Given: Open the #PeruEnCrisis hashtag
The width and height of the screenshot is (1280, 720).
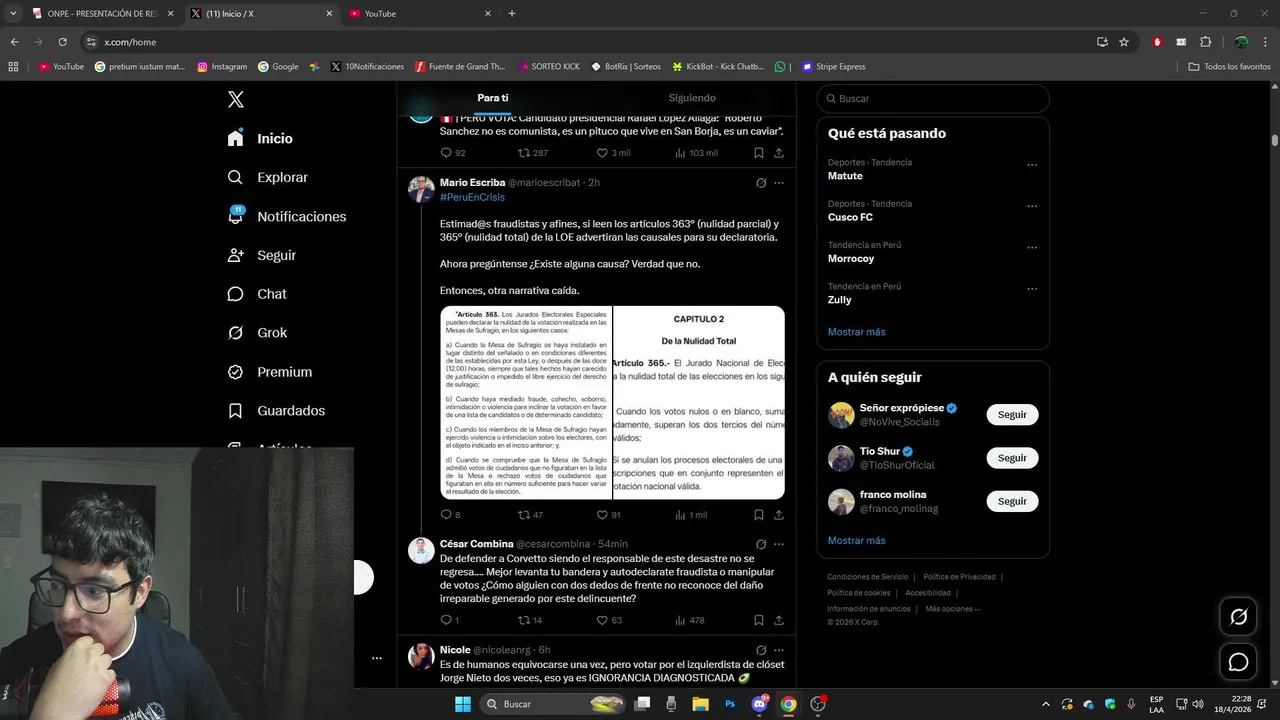Looking at the screenshot, I should point(472,197).
